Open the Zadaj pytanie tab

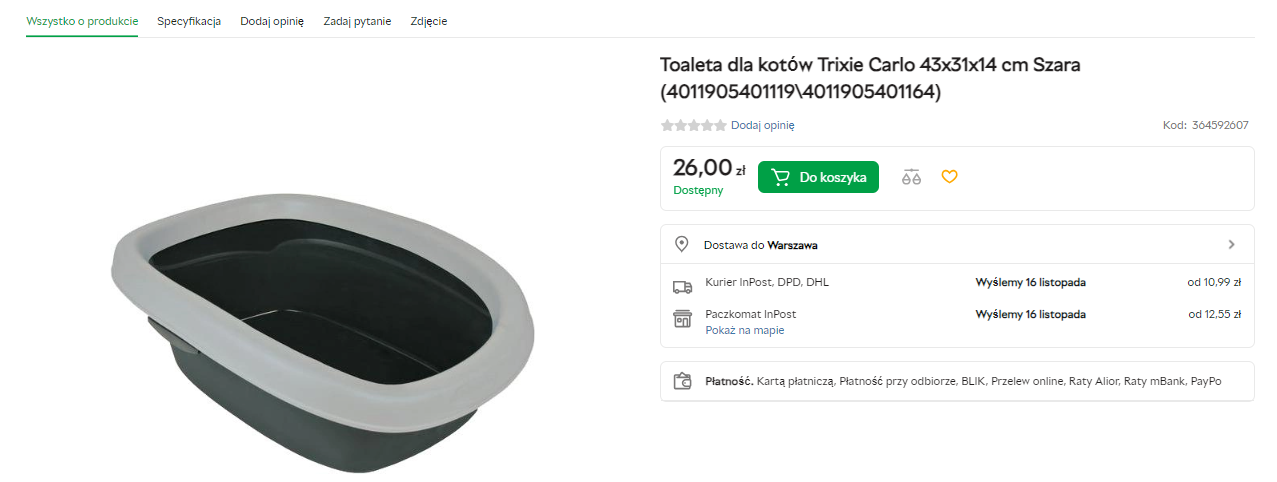(x=357, y=21)
